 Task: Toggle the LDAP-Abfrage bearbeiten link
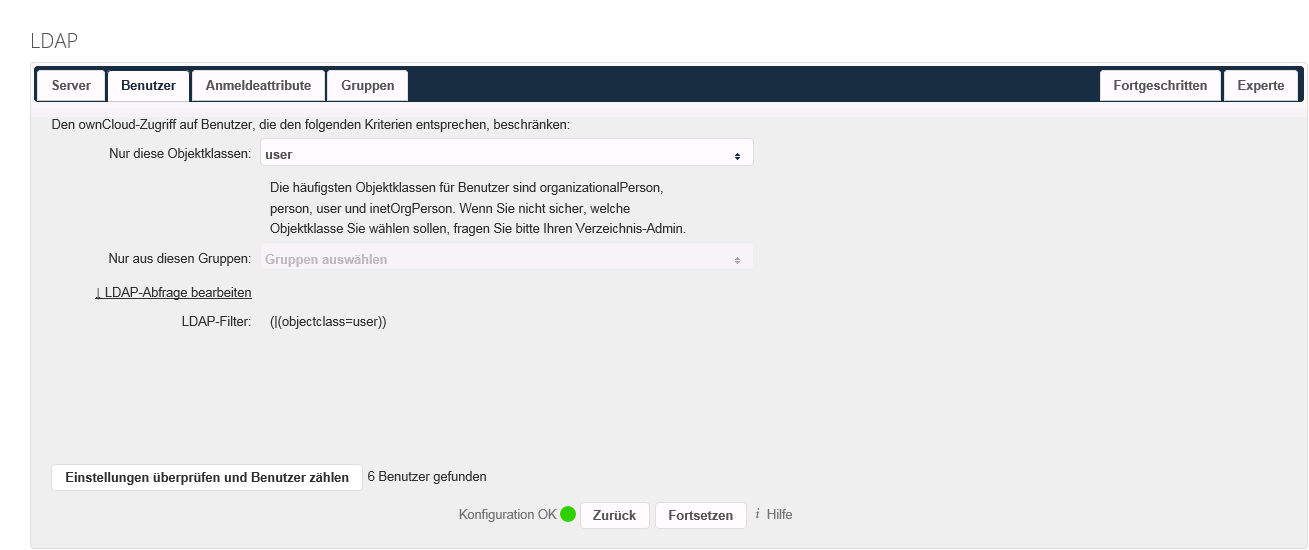[x=173, y=293]
